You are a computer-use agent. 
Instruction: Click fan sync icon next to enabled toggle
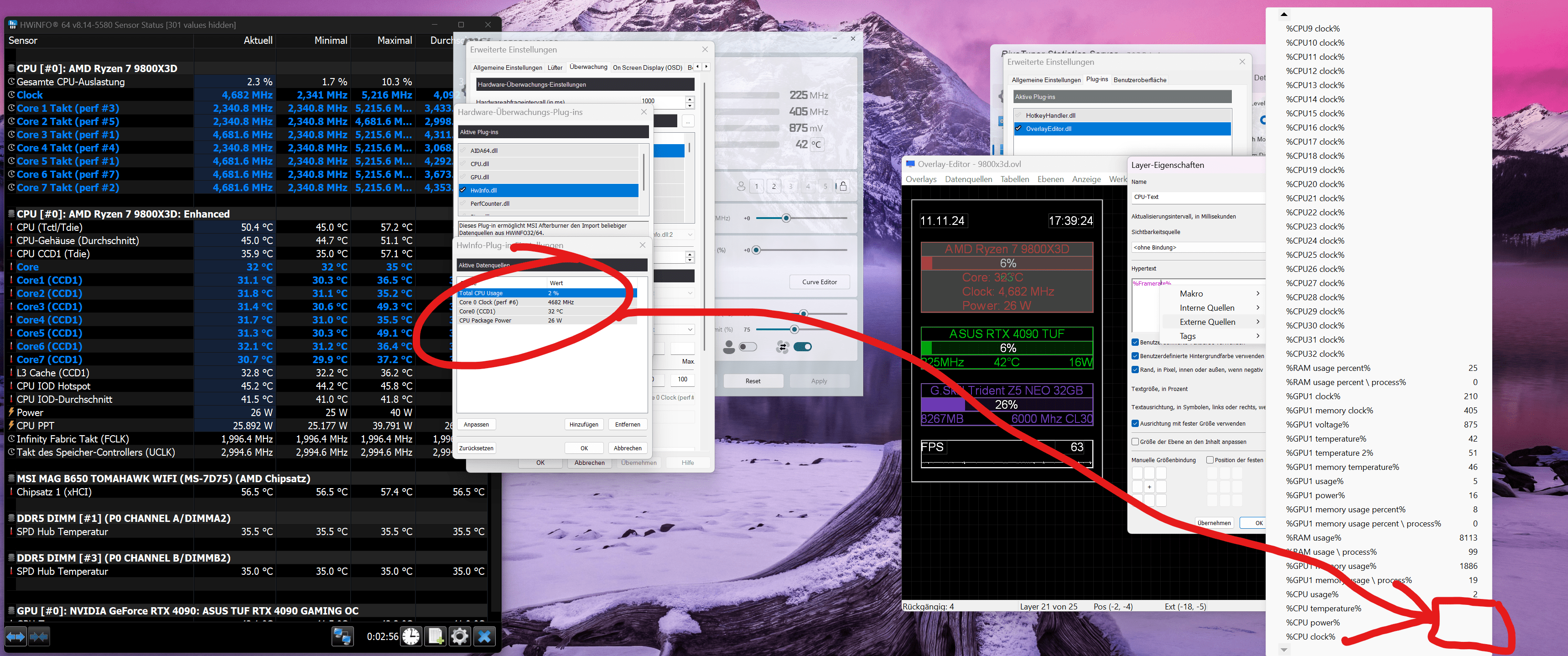783,347
